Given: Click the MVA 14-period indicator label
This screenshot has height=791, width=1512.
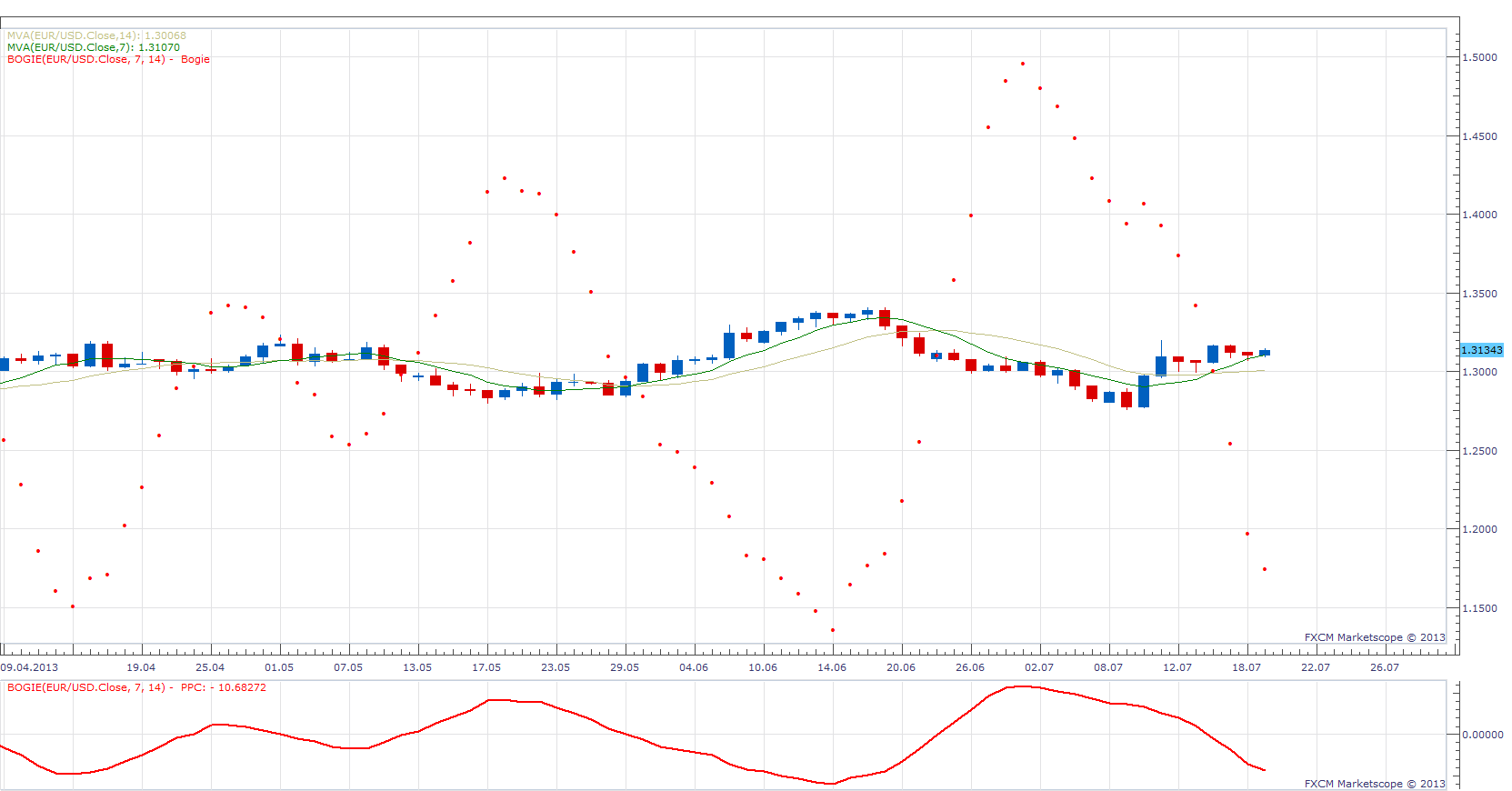Looking at the screenshot, I should tap(96, 35).
